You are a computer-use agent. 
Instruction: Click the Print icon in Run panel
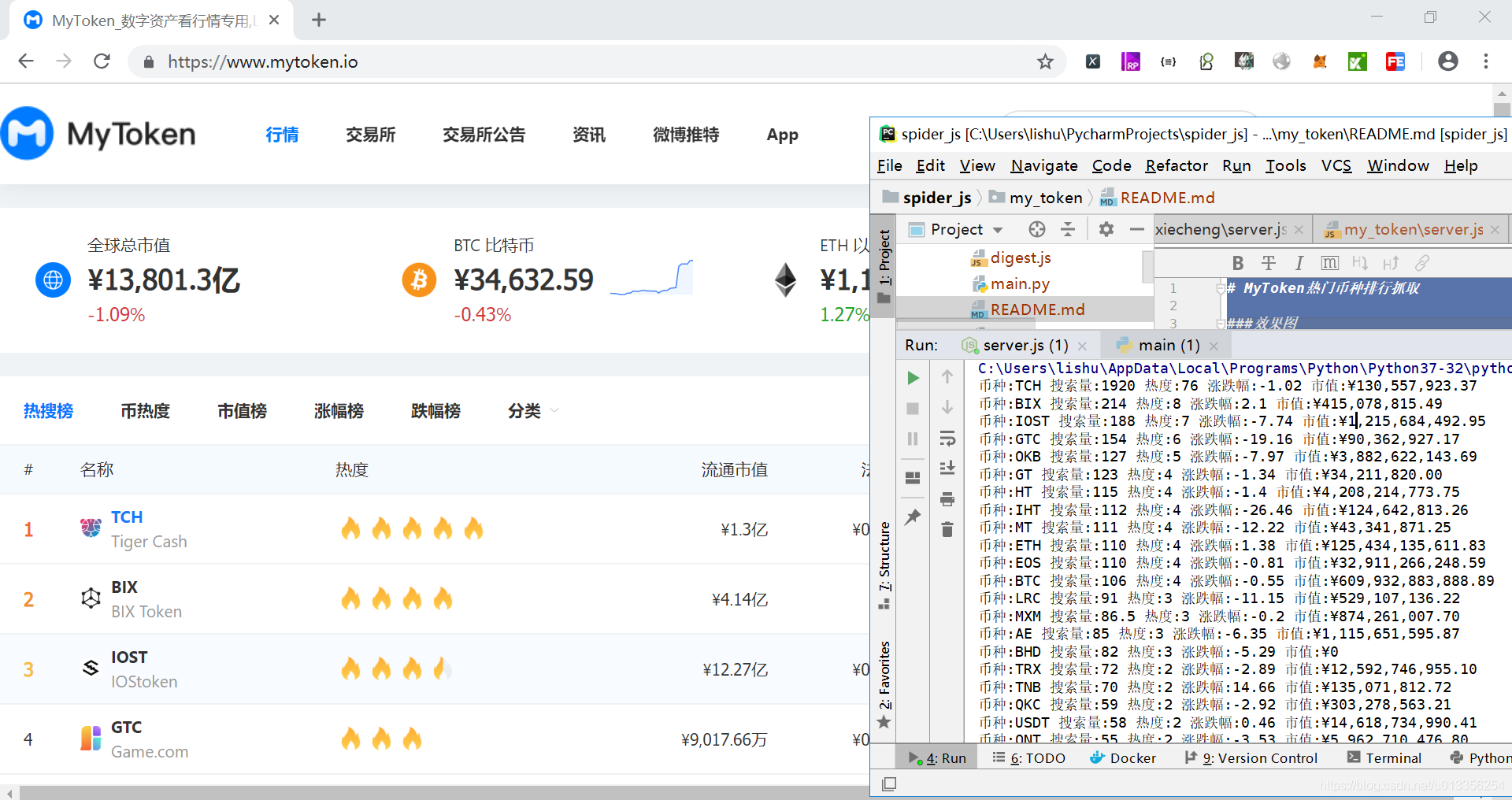coord(947,499)
